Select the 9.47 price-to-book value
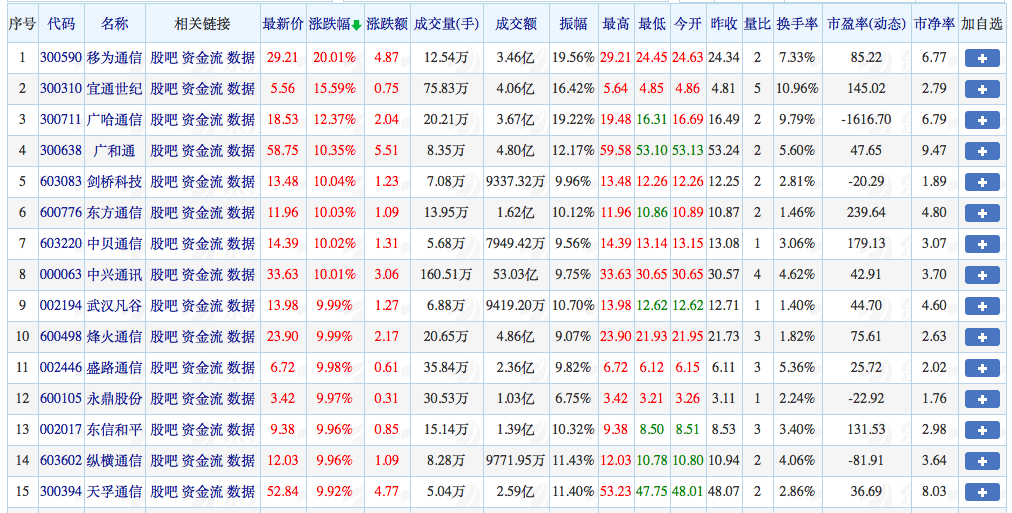The image size is (1012, 513). click(935, 151)
